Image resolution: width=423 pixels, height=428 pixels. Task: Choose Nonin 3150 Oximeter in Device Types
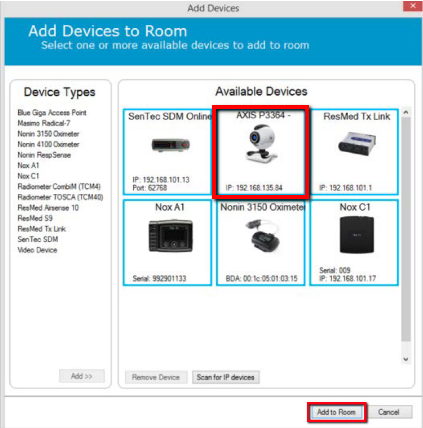[x=48, y=134]
